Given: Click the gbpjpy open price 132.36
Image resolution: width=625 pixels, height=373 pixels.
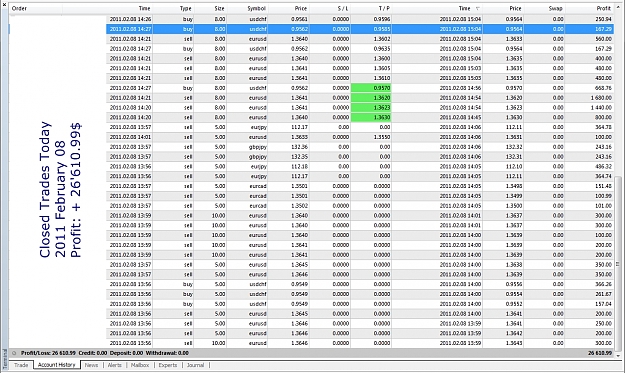Looking at the screenshot, I should 300,147.
